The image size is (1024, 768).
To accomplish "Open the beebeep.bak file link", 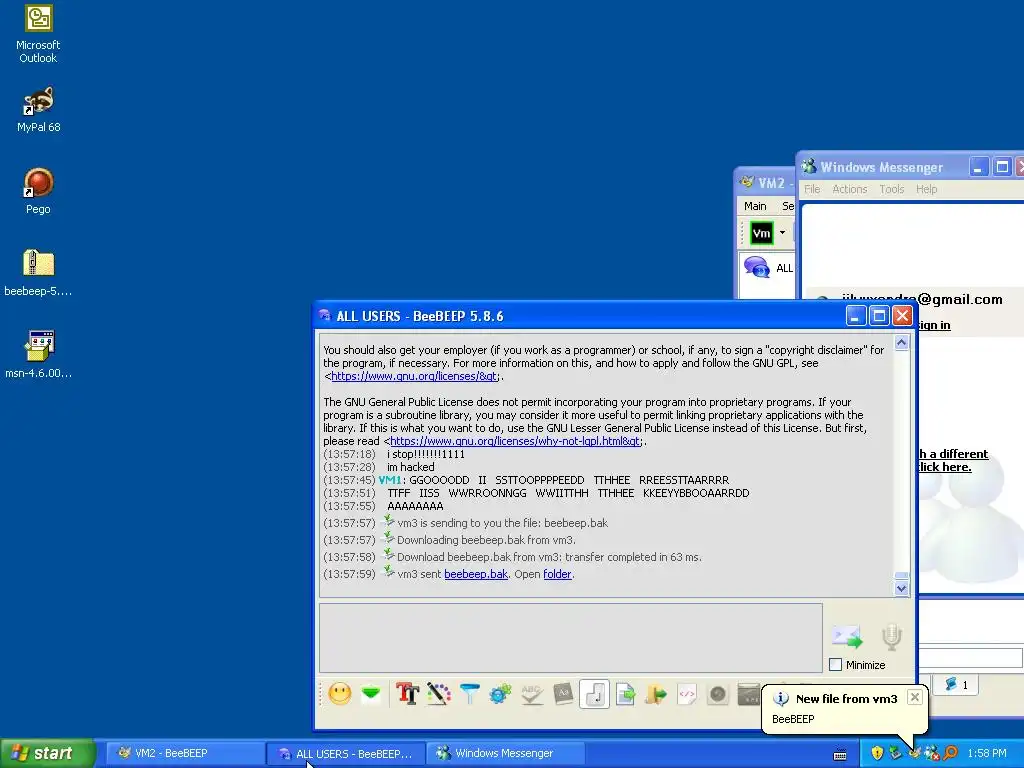I will (x=475, y=574).
